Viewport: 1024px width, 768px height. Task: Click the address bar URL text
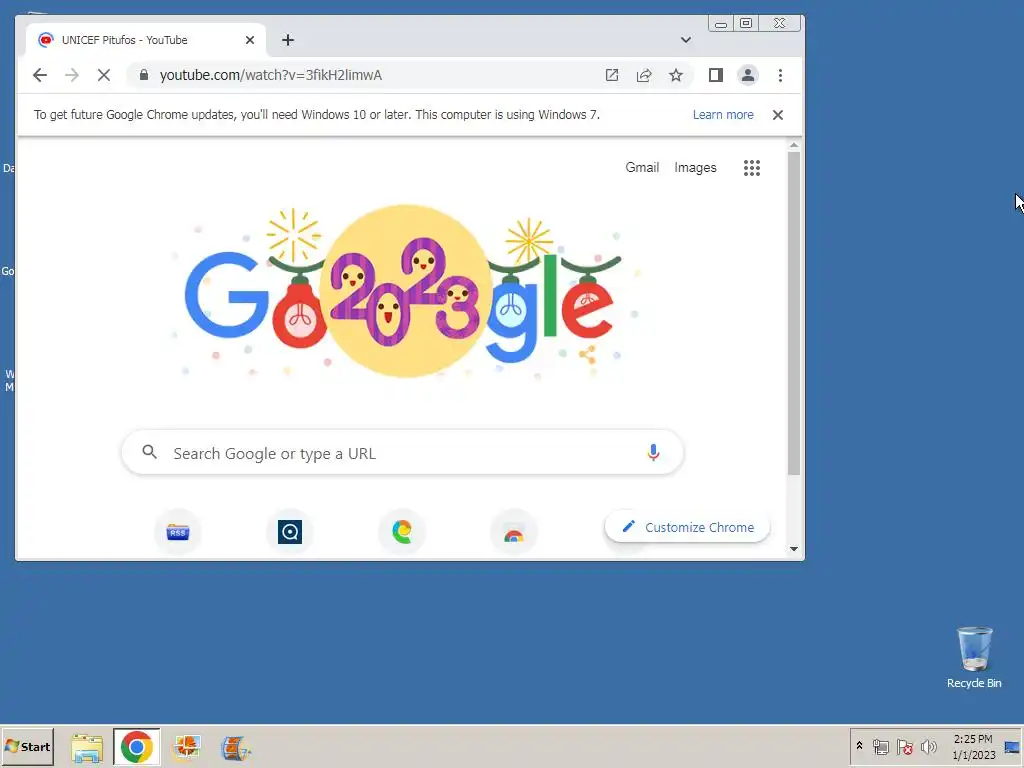coord(270,75)
